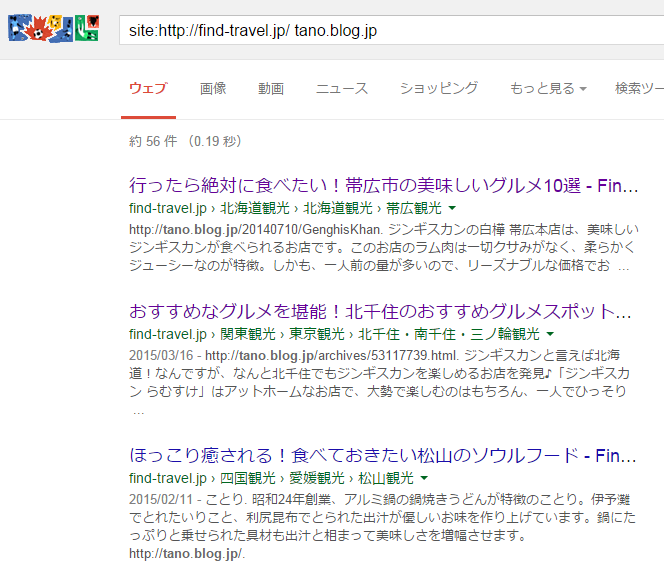664x562 pixels.
Task: Expand the もっと見る dropdown menu
Action: point(548,89)
